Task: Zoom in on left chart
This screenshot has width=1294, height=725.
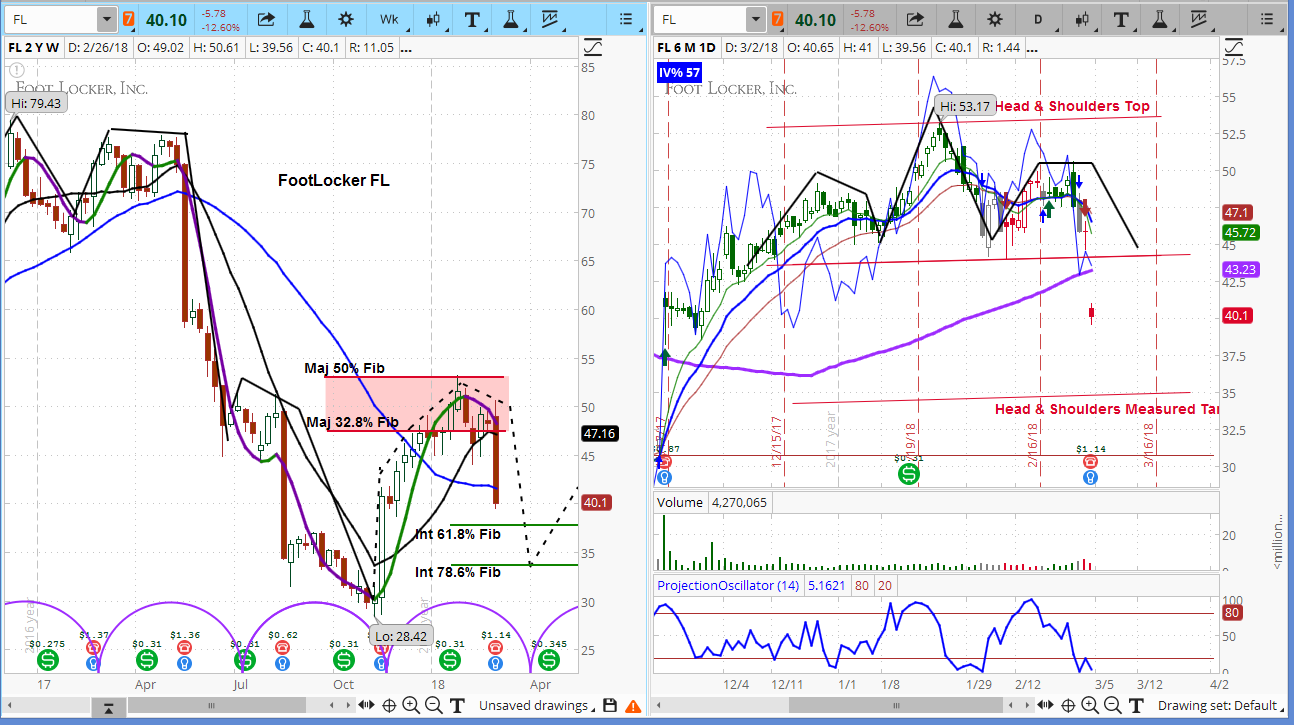Action: click(411, 706)
